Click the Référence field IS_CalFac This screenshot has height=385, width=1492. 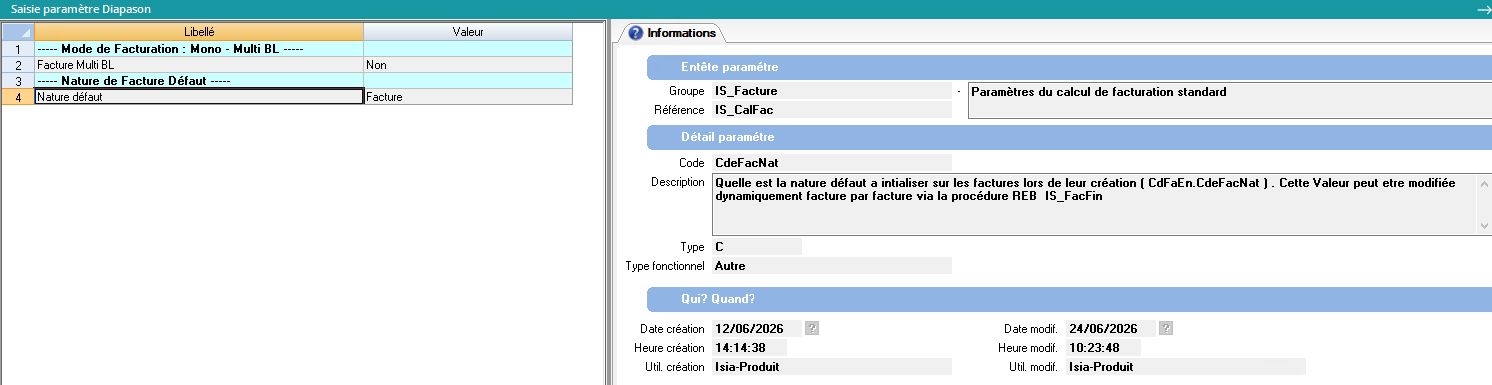pos(831,110)
